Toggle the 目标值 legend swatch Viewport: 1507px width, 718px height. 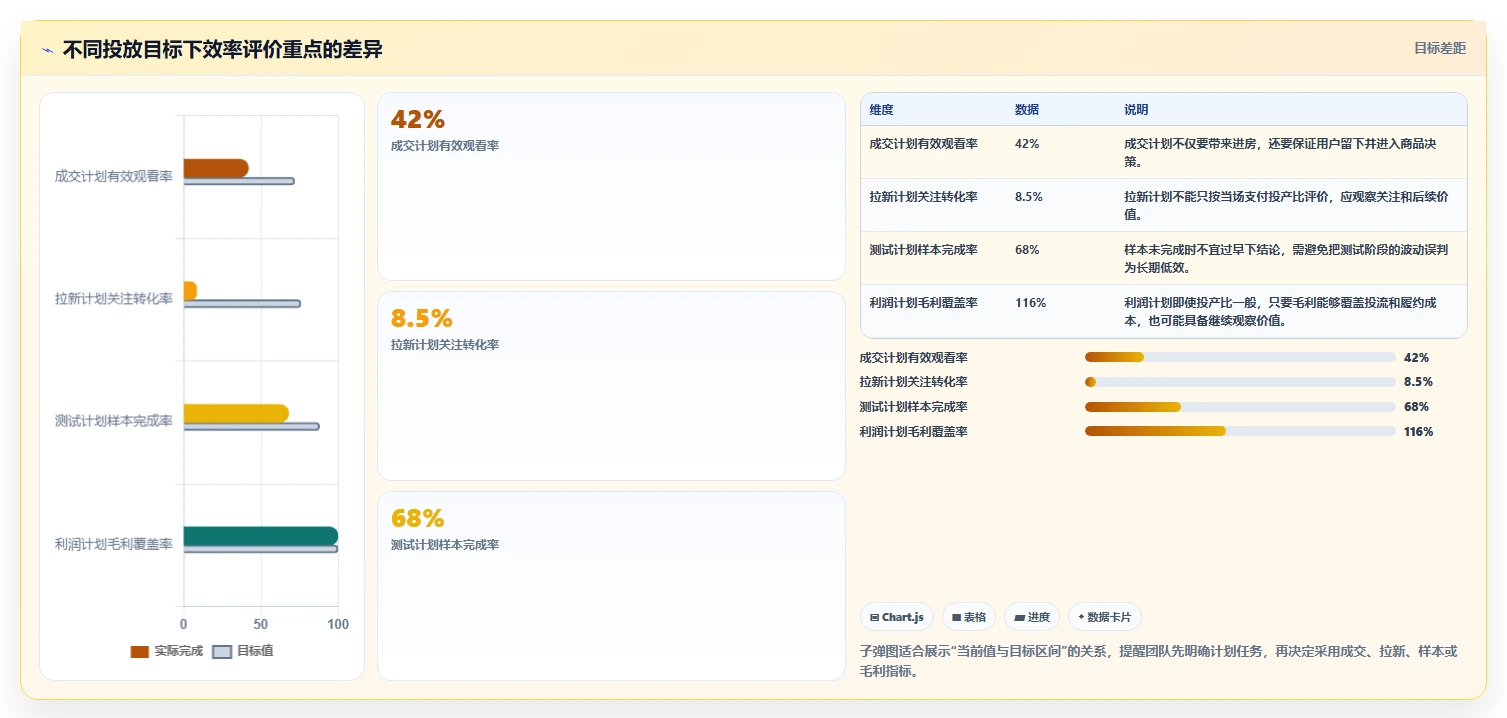pos(222,652)
